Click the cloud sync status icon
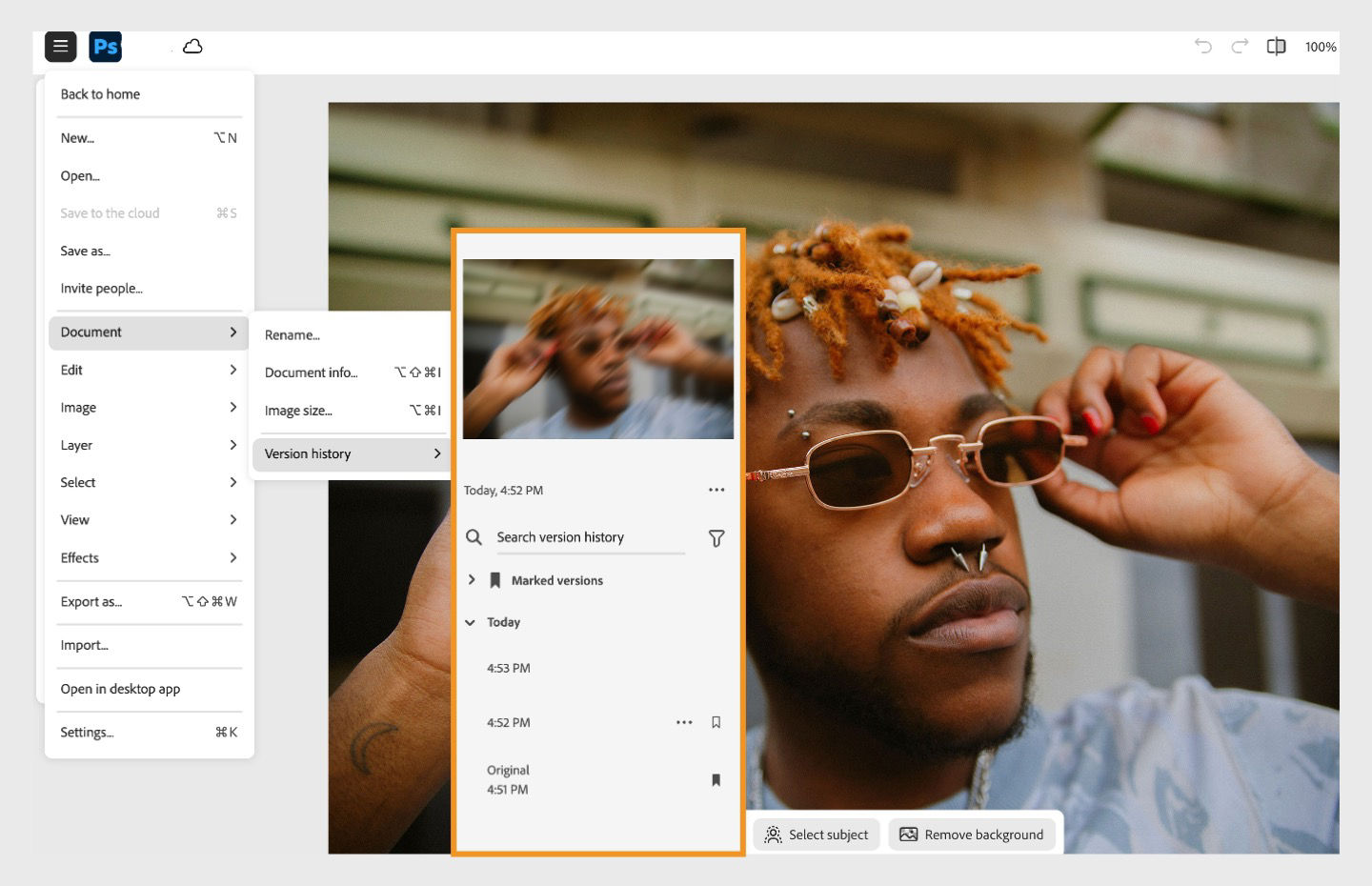This screenshot has width=1372, height=886. click(192, 47)
